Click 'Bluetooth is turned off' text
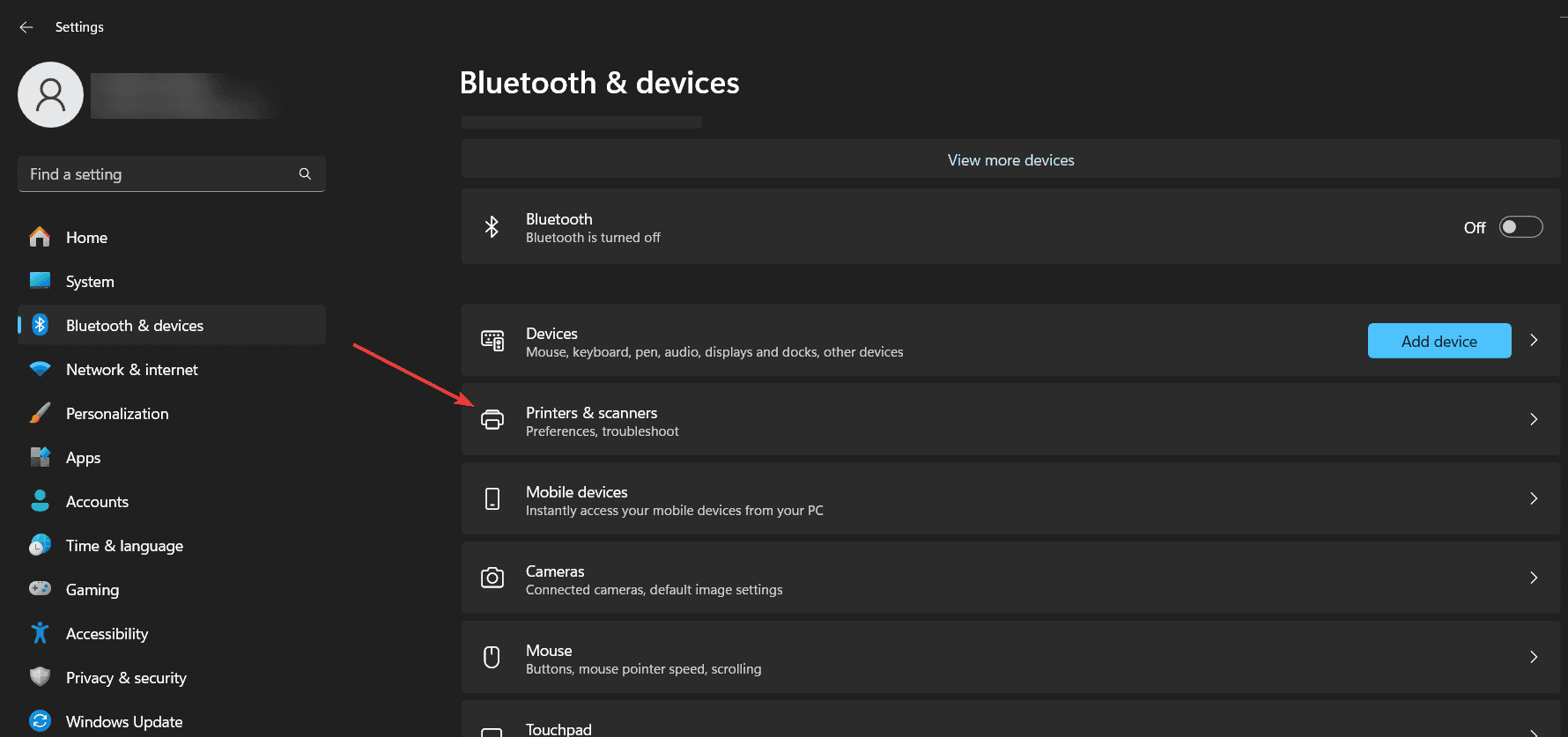Screen dimensions: 1568x737 (x=593, y=238)
